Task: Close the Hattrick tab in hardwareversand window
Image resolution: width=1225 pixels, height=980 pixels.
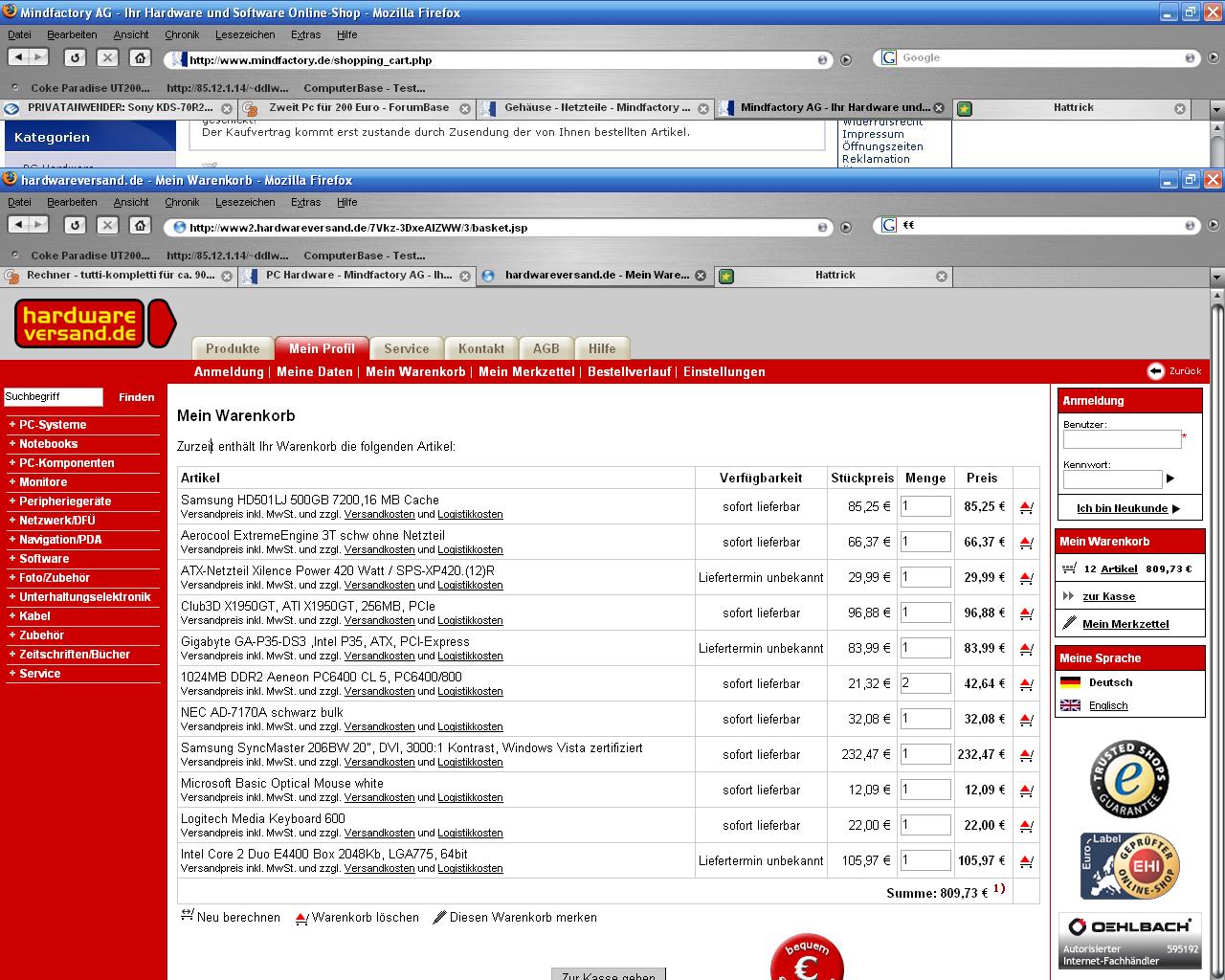Action: click(x=942, y=276)
